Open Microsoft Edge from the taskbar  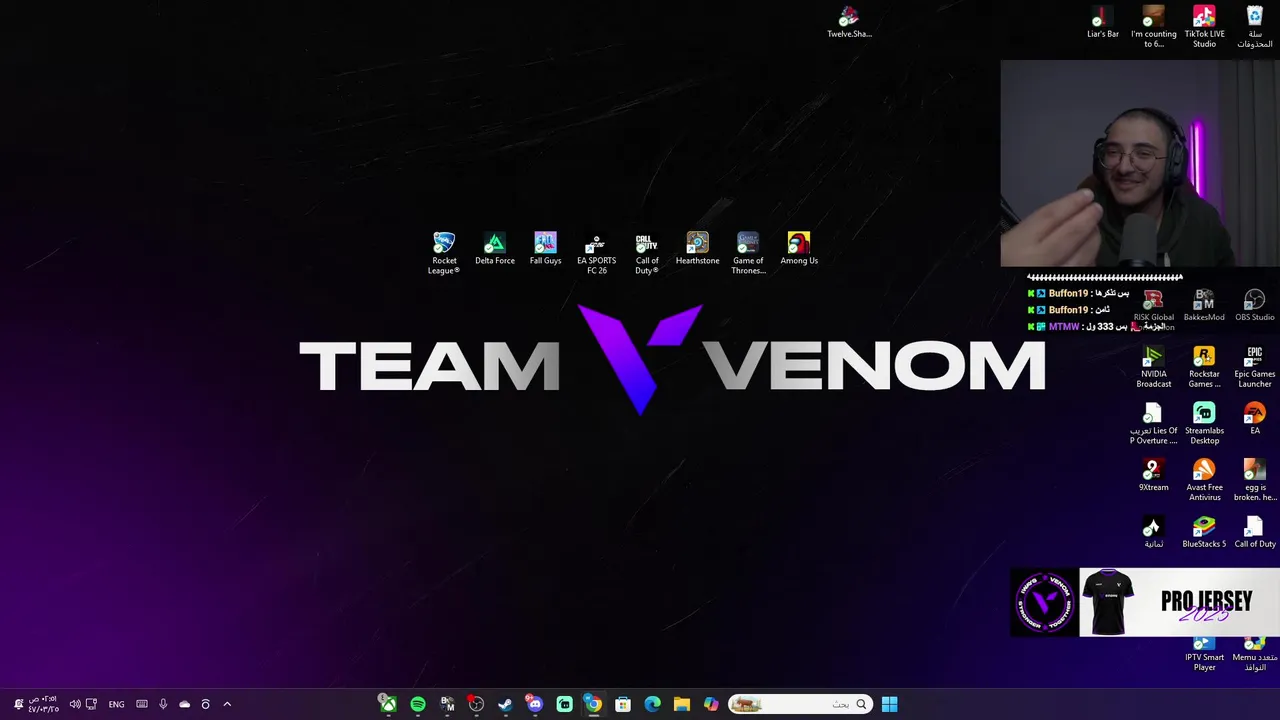(x=652, y=704)
